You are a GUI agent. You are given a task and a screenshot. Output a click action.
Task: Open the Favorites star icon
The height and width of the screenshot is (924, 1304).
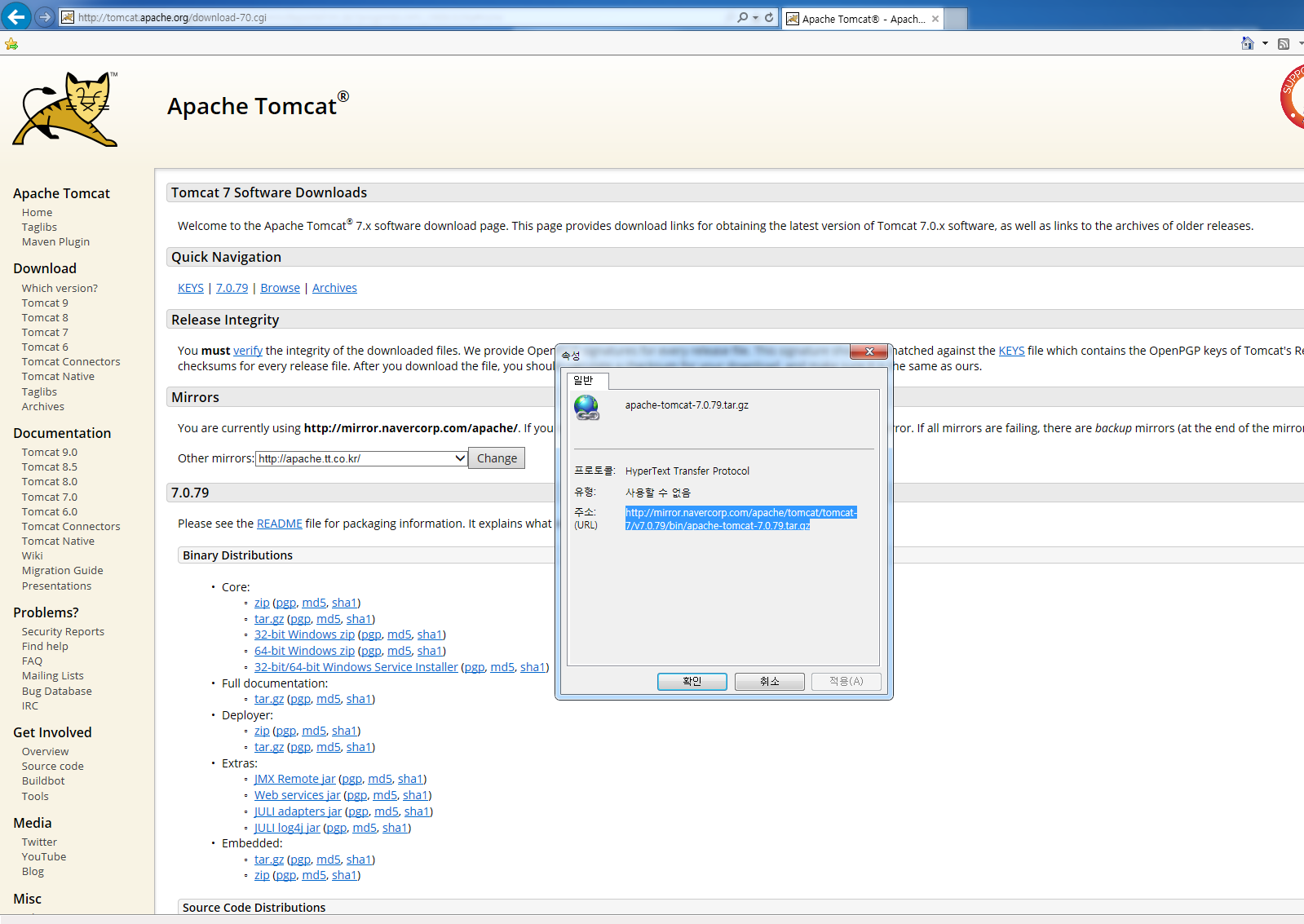[x=11, y=44]
